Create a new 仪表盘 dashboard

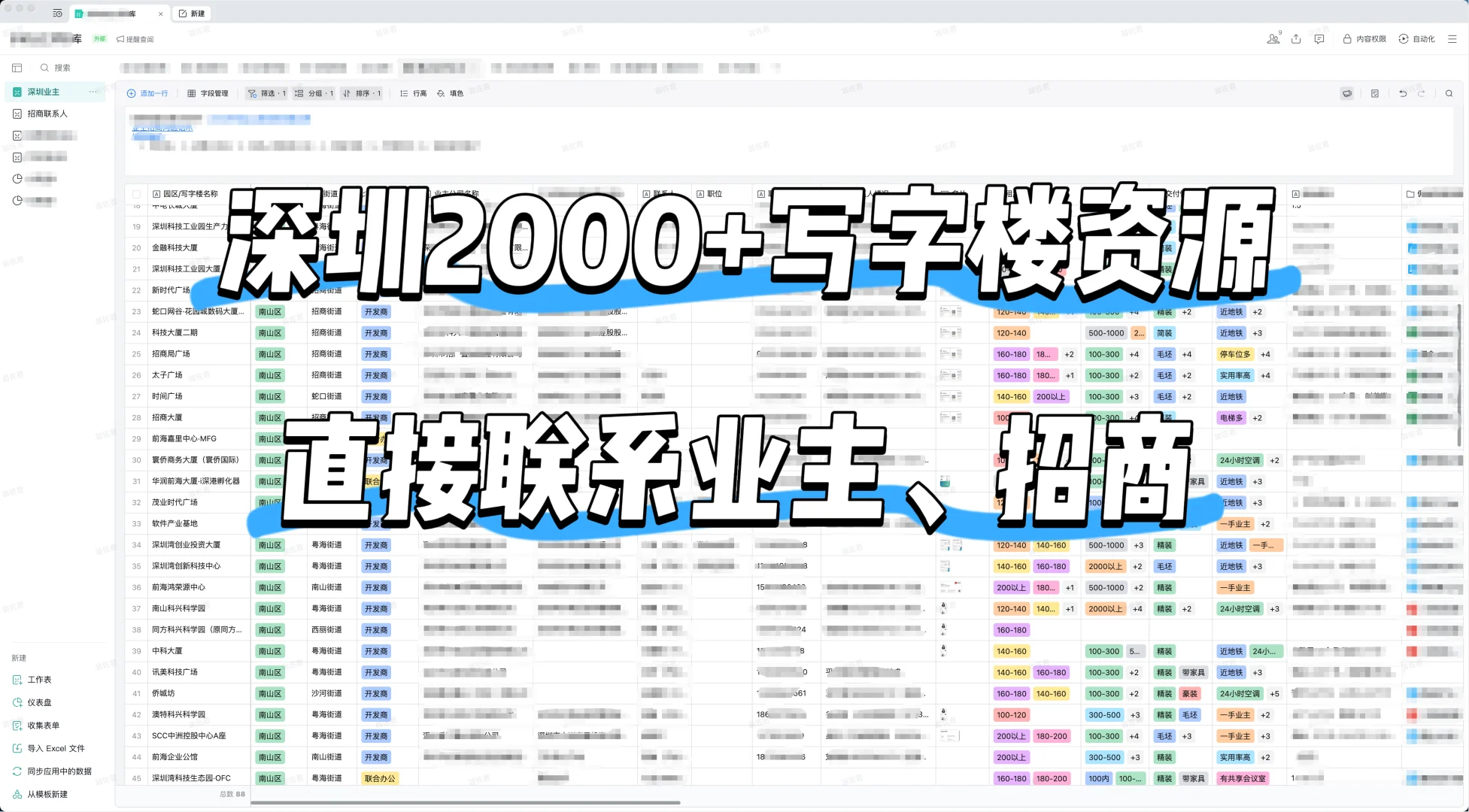pos(32,702)
